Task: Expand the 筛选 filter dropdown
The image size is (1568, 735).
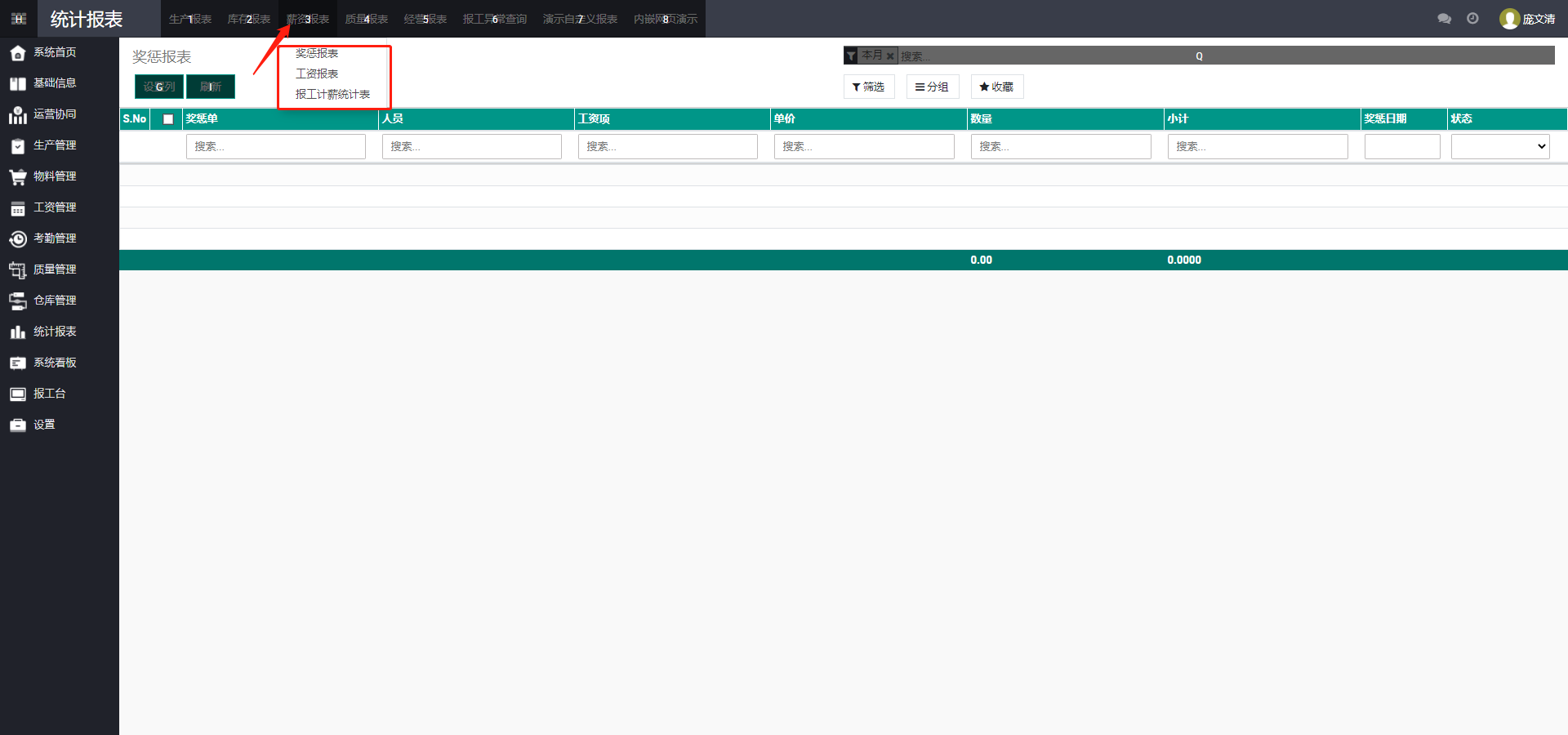Action: point(868,87)
